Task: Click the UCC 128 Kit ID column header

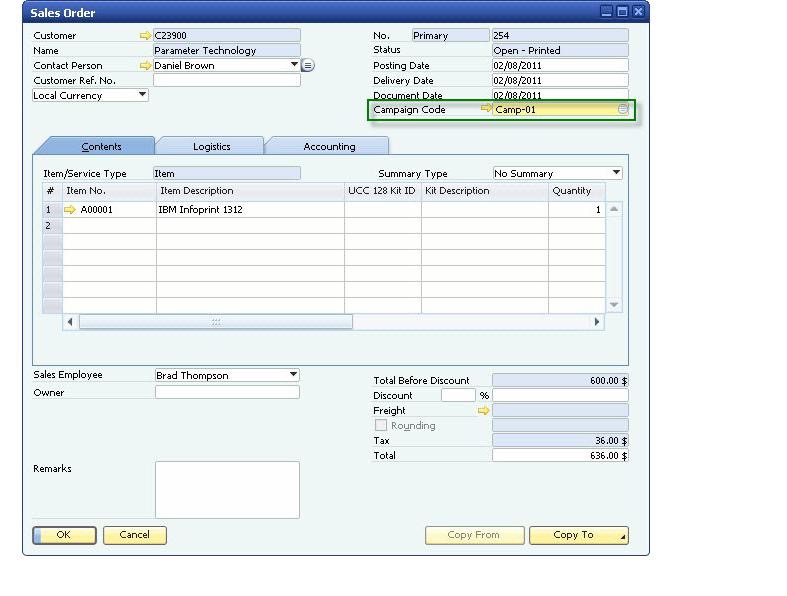Action: coord(382,191)
